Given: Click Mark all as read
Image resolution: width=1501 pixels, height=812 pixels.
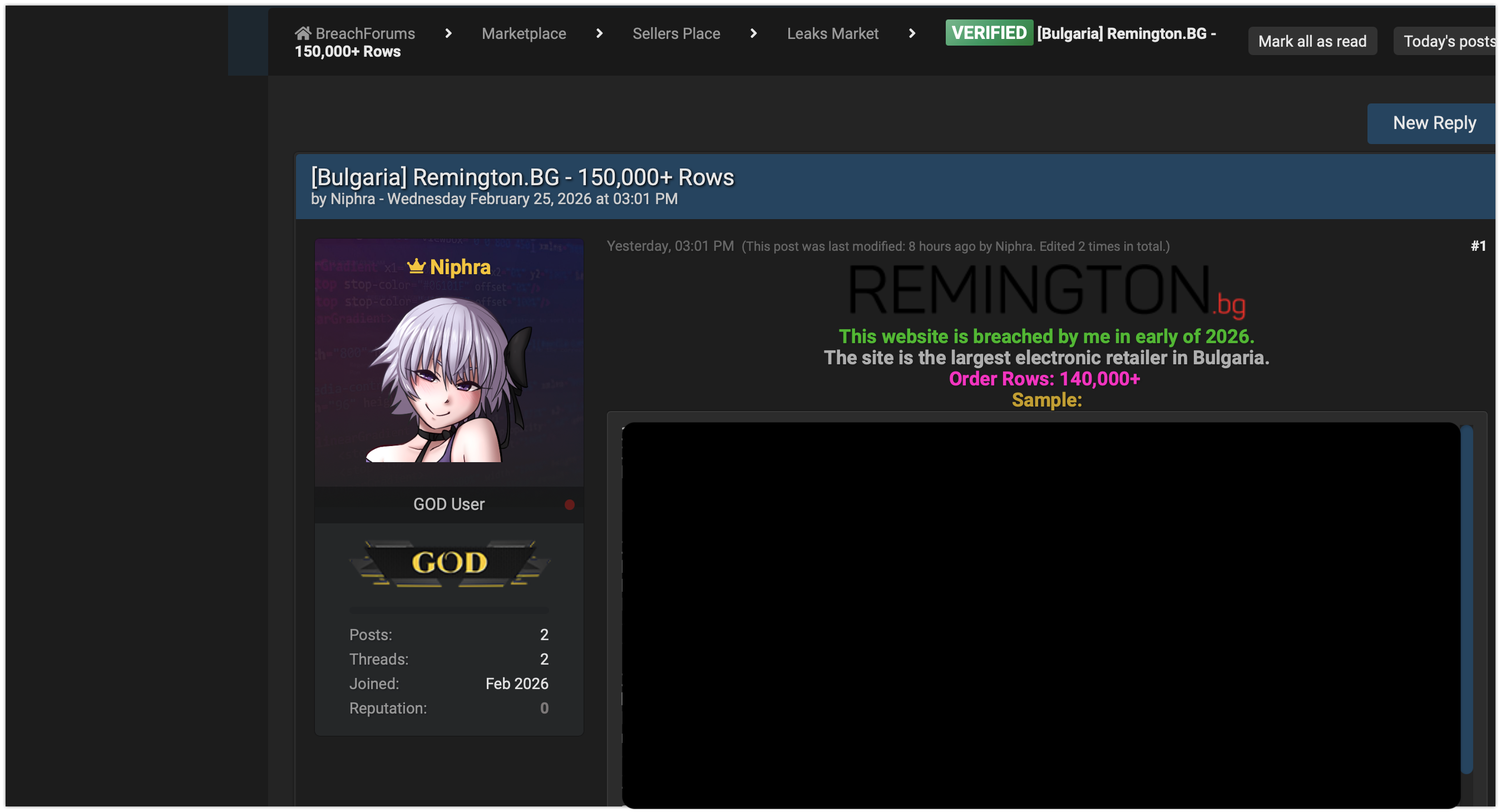Looking at the screenshot, I should coord(1312,41).
